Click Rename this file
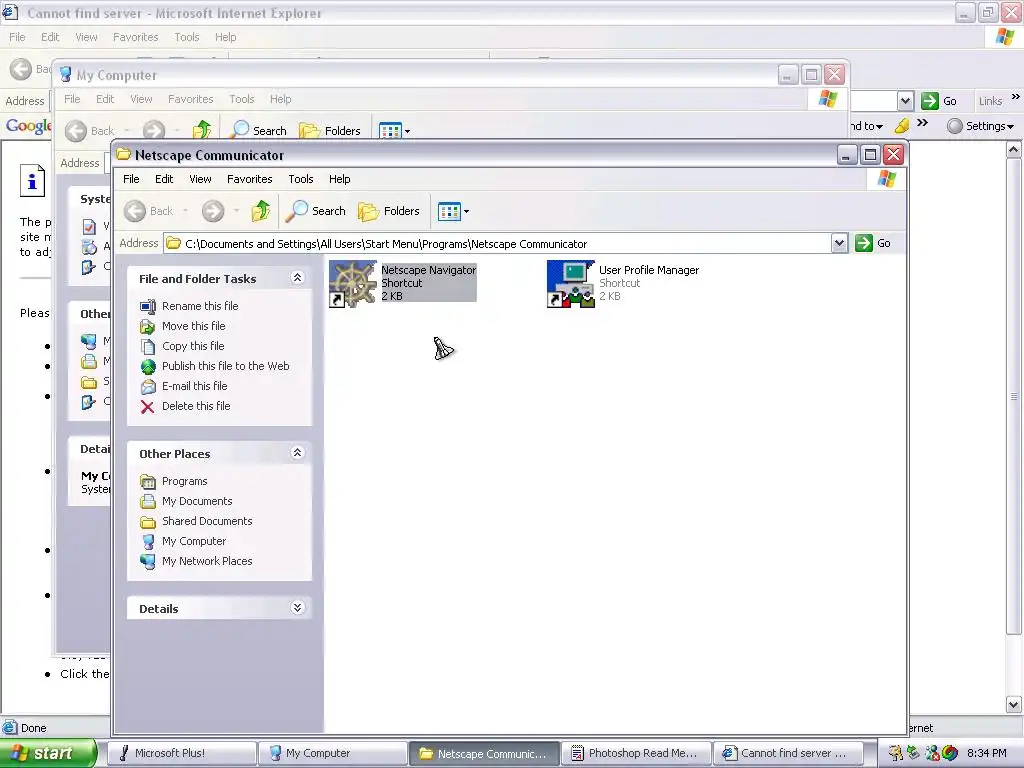1024x768 pixels. [200, 306]
